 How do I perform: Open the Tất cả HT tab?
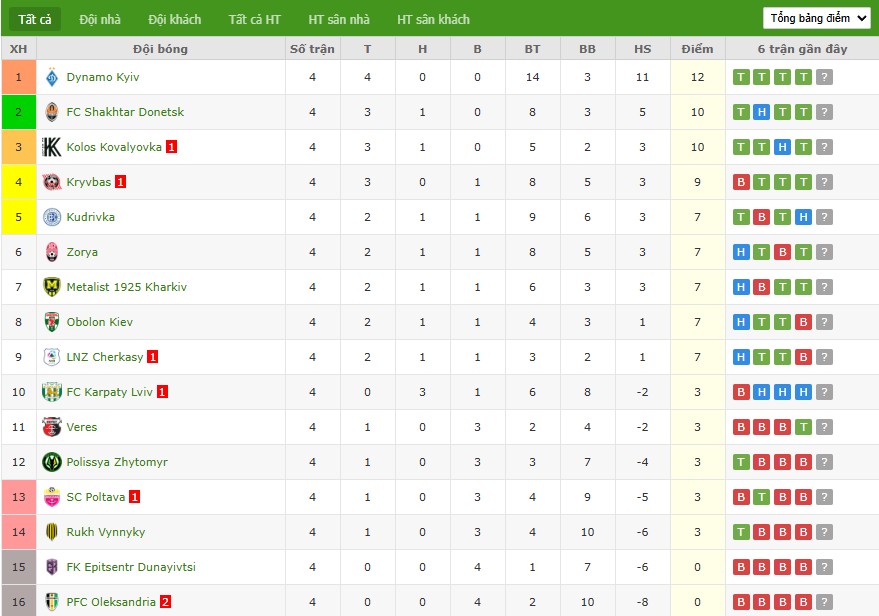(x=255, y=19)
